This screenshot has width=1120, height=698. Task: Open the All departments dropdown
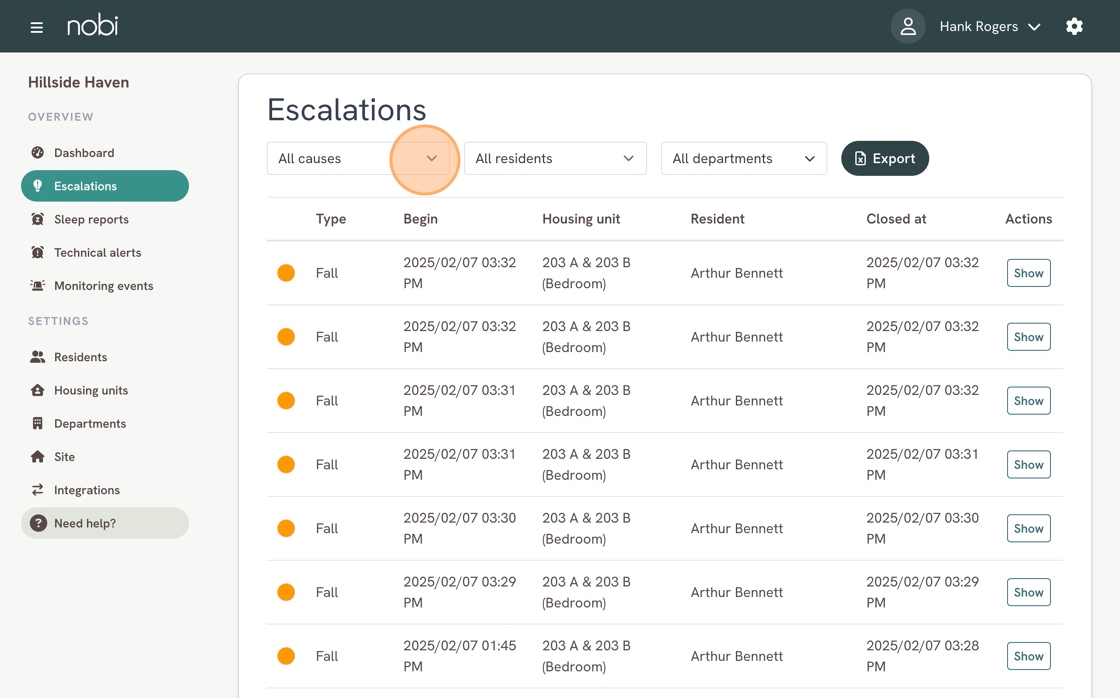click(x=744, y=159)
